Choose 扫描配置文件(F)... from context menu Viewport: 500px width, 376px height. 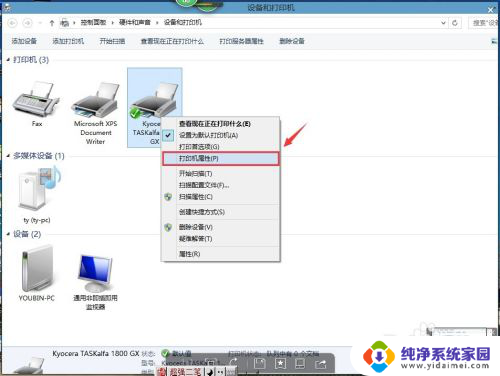pos(220,185)
